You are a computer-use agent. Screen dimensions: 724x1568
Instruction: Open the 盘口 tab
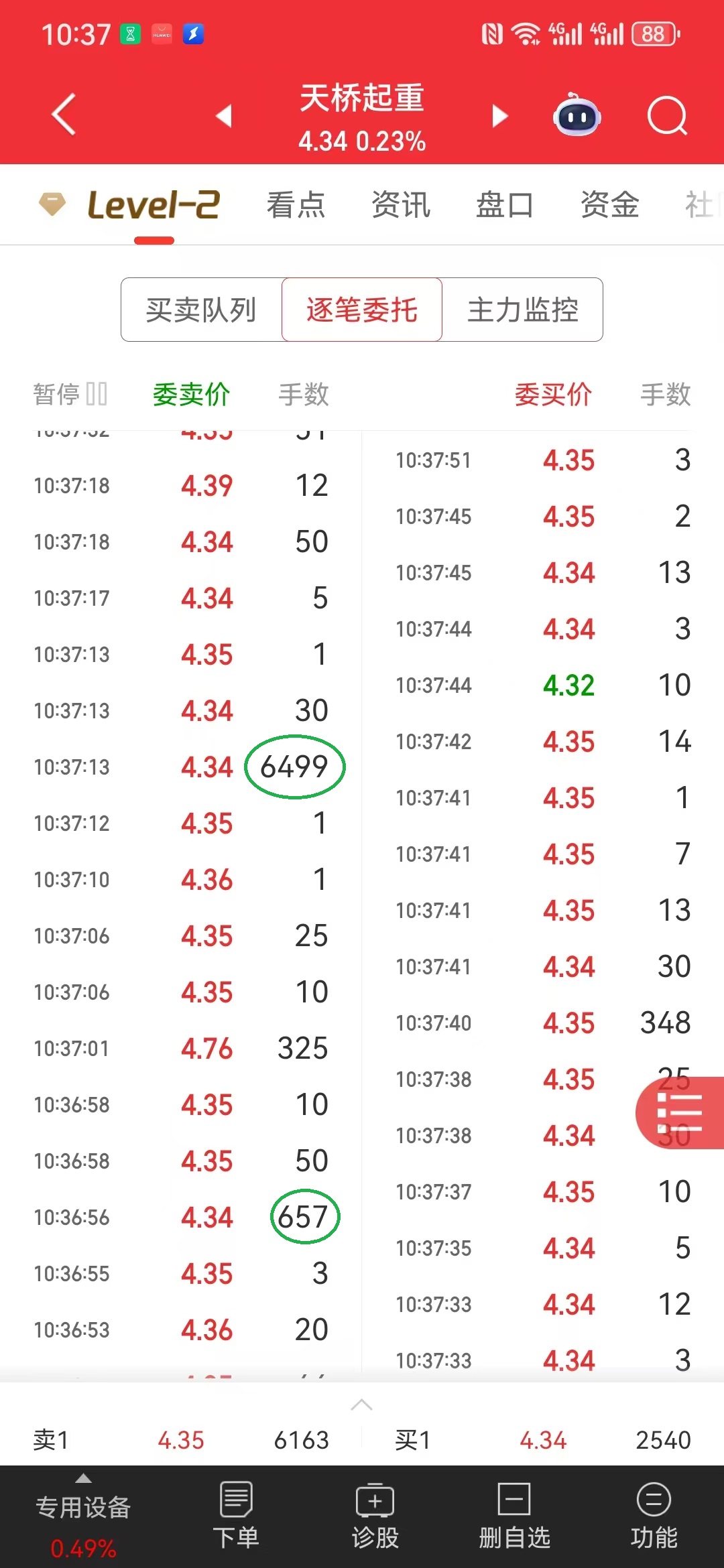click(x=504, y=204)
